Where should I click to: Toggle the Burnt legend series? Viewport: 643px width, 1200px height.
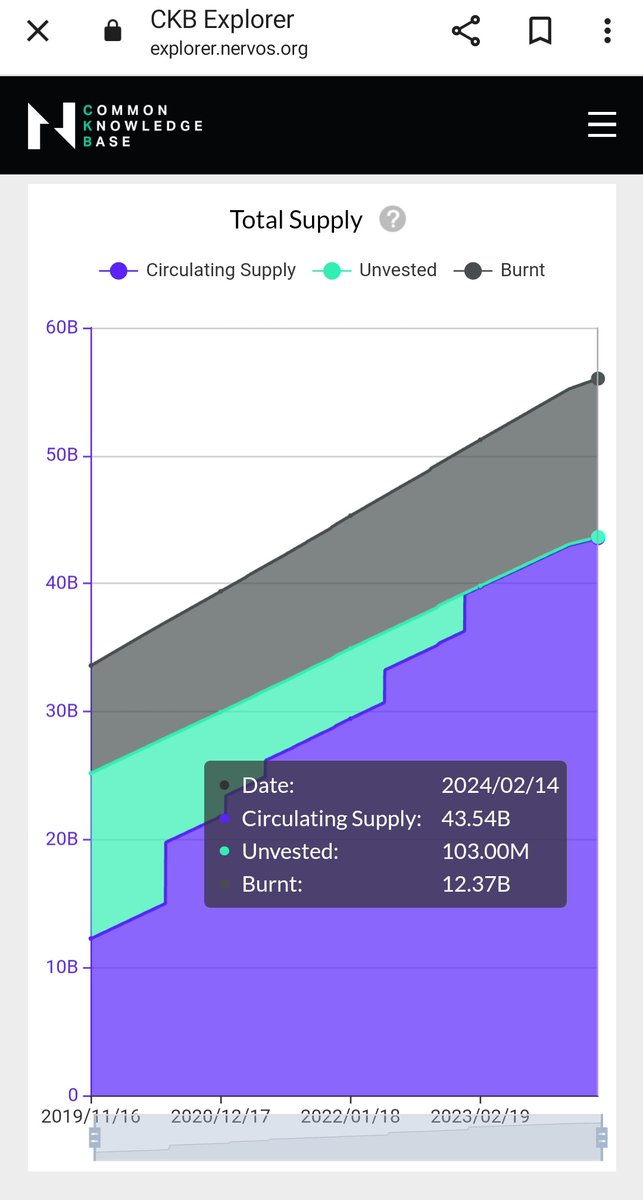tap(499, 270)
